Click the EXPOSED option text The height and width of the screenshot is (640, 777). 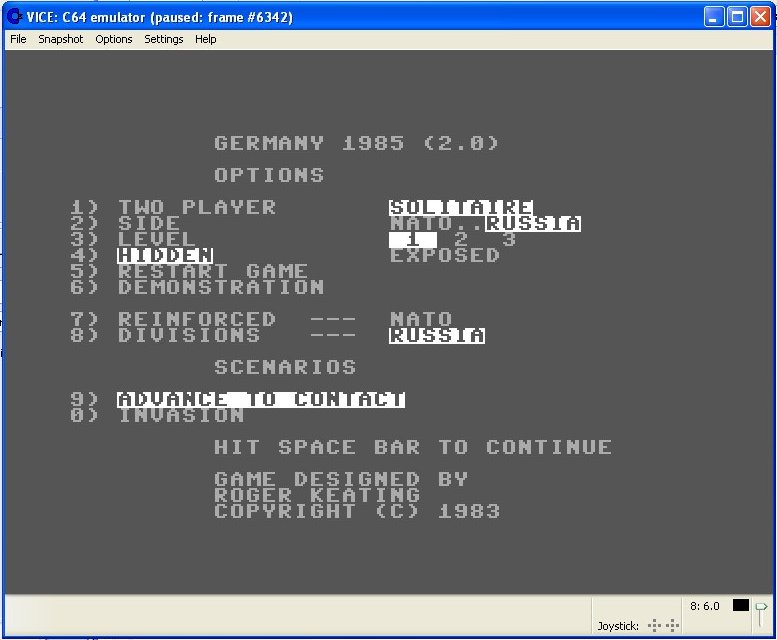(444, 255)
